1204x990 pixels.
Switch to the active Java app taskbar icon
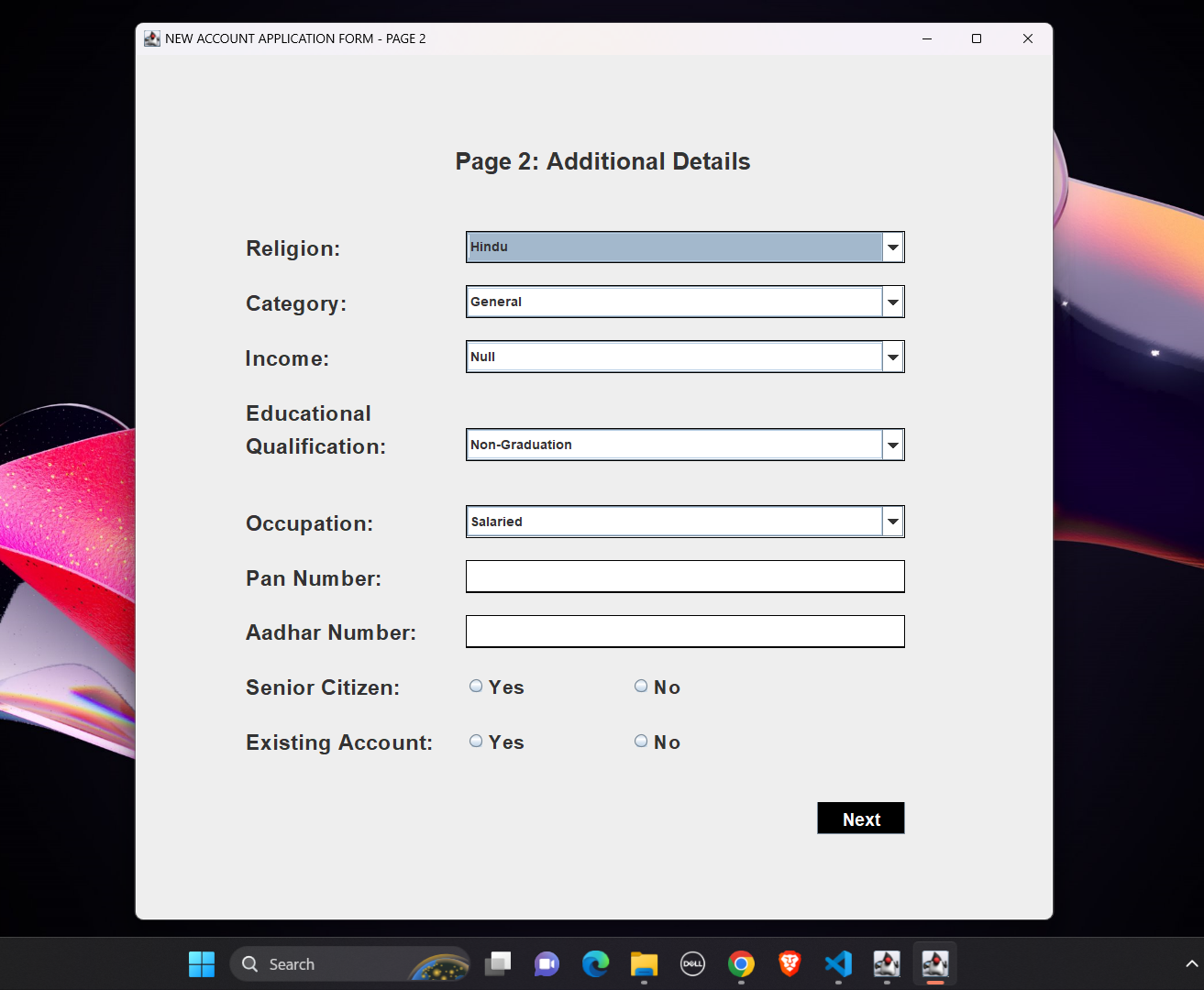(x=935, y=964)
